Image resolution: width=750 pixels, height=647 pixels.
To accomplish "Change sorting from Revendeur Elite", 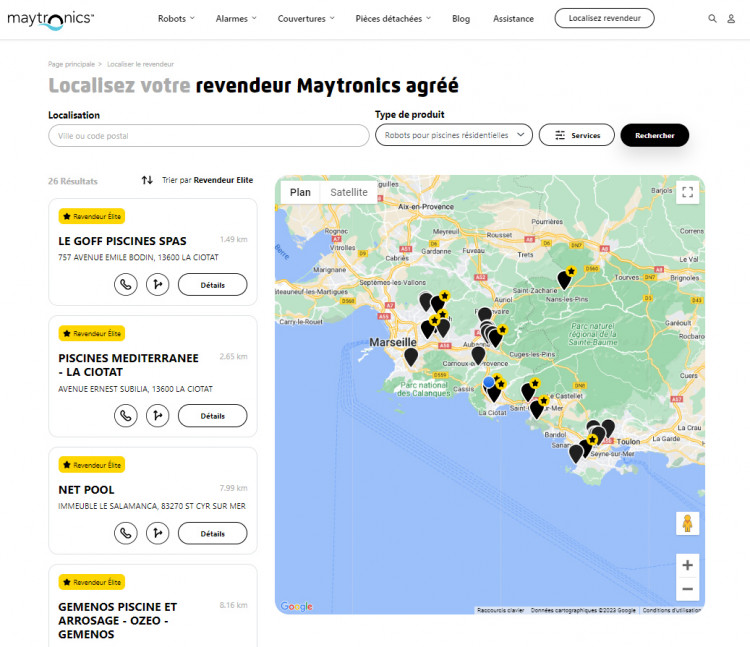I will pos(207,180).
